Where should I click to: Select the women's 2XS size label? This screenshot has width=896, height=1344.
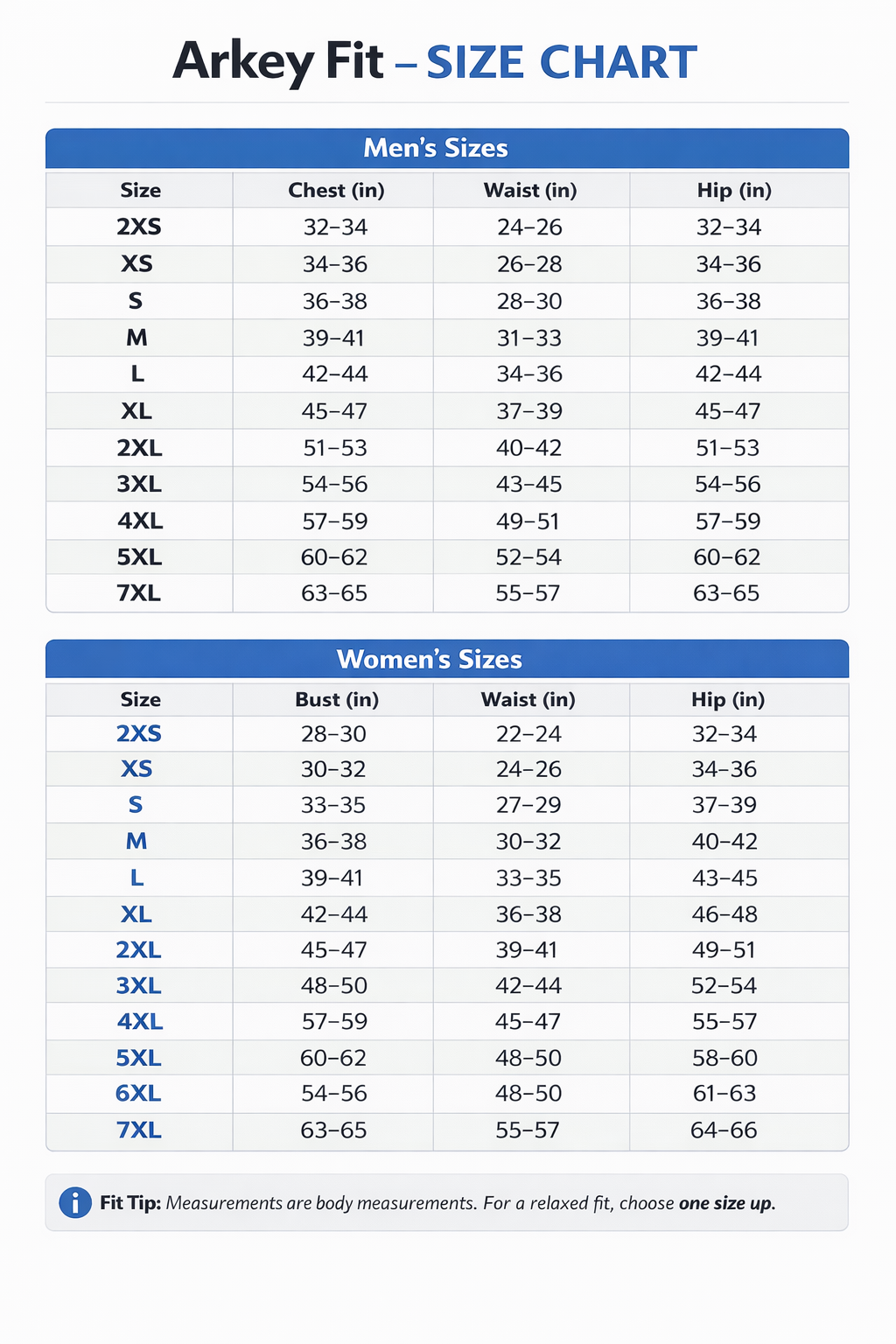(139, 734)
